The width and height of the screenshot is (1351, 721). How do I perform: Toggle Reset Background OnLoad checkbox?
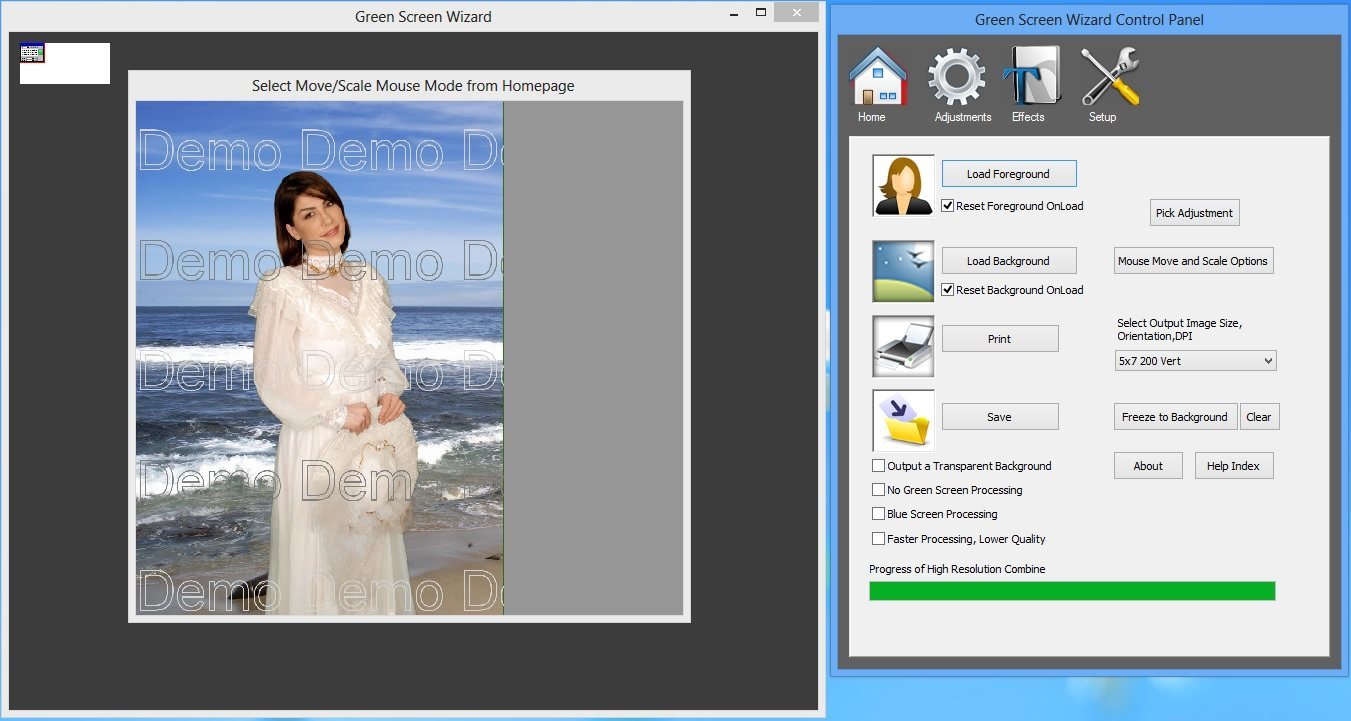click(x=948, y=290)
